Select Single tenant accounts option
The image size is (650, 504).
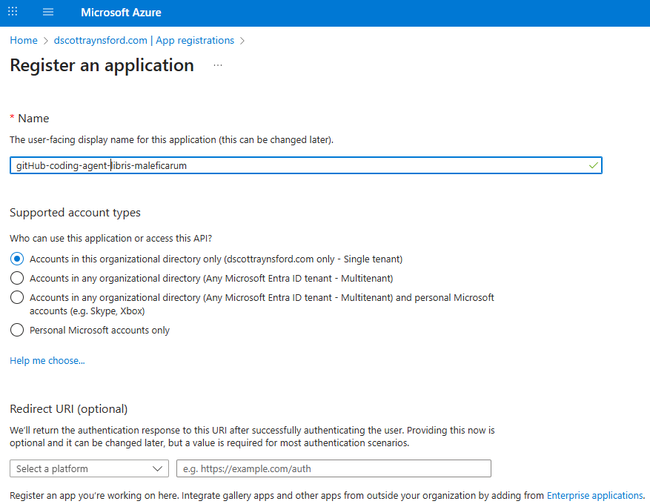(17, 259)
